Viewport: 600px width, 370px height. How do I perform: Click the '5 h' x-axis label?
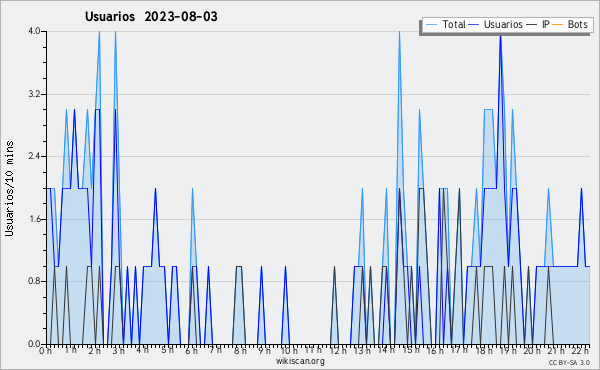(167, 350)
